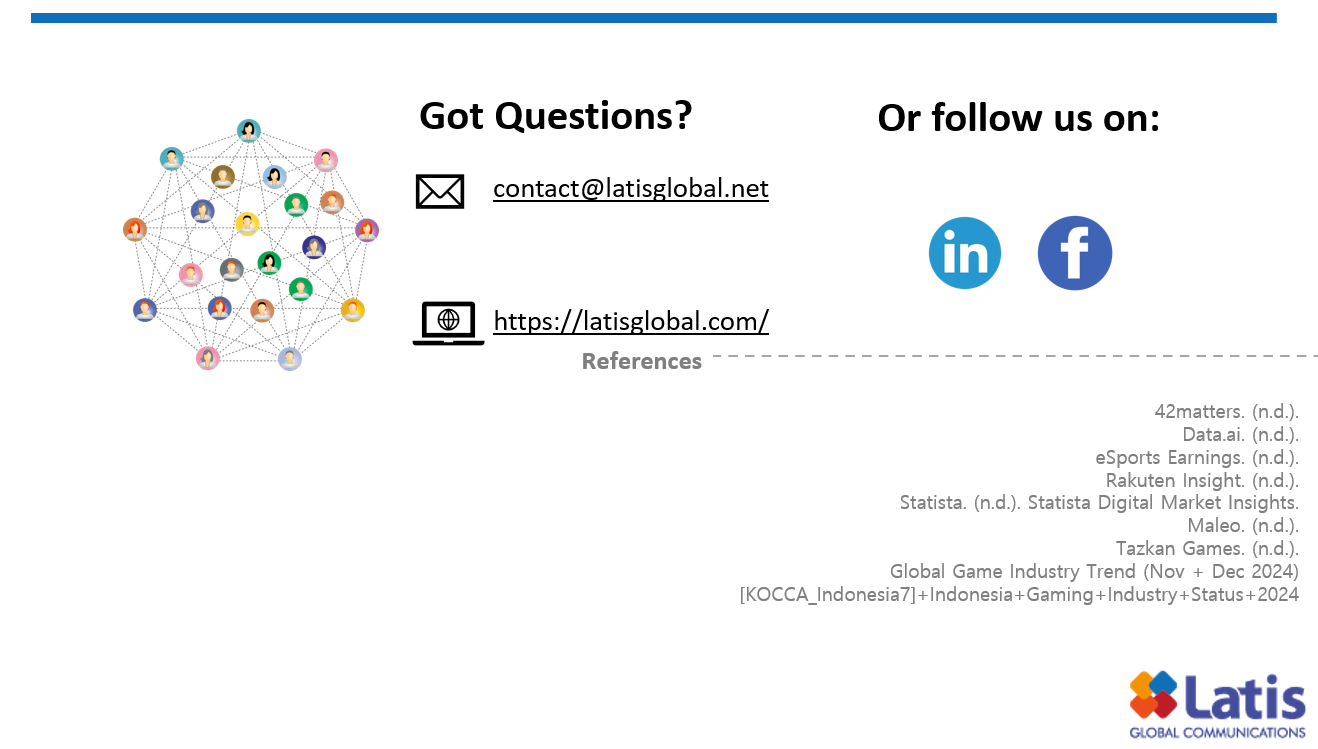Click the 42matters. (n.d.). reference
The image size is (1318, 749).
[x=1226, y=411]
